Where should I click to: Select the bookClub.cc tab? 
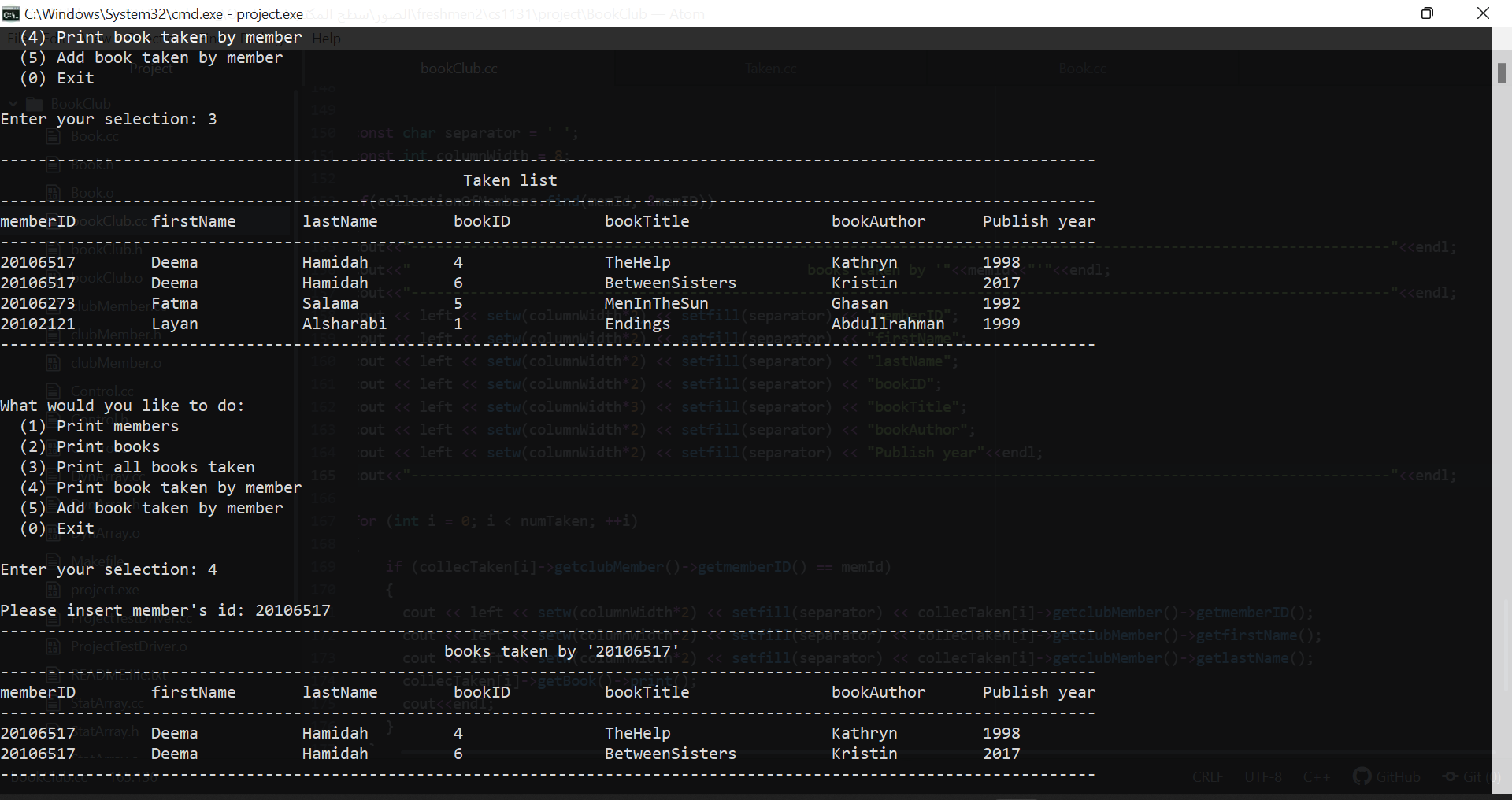pyautogui.click(x=459, y=68)
